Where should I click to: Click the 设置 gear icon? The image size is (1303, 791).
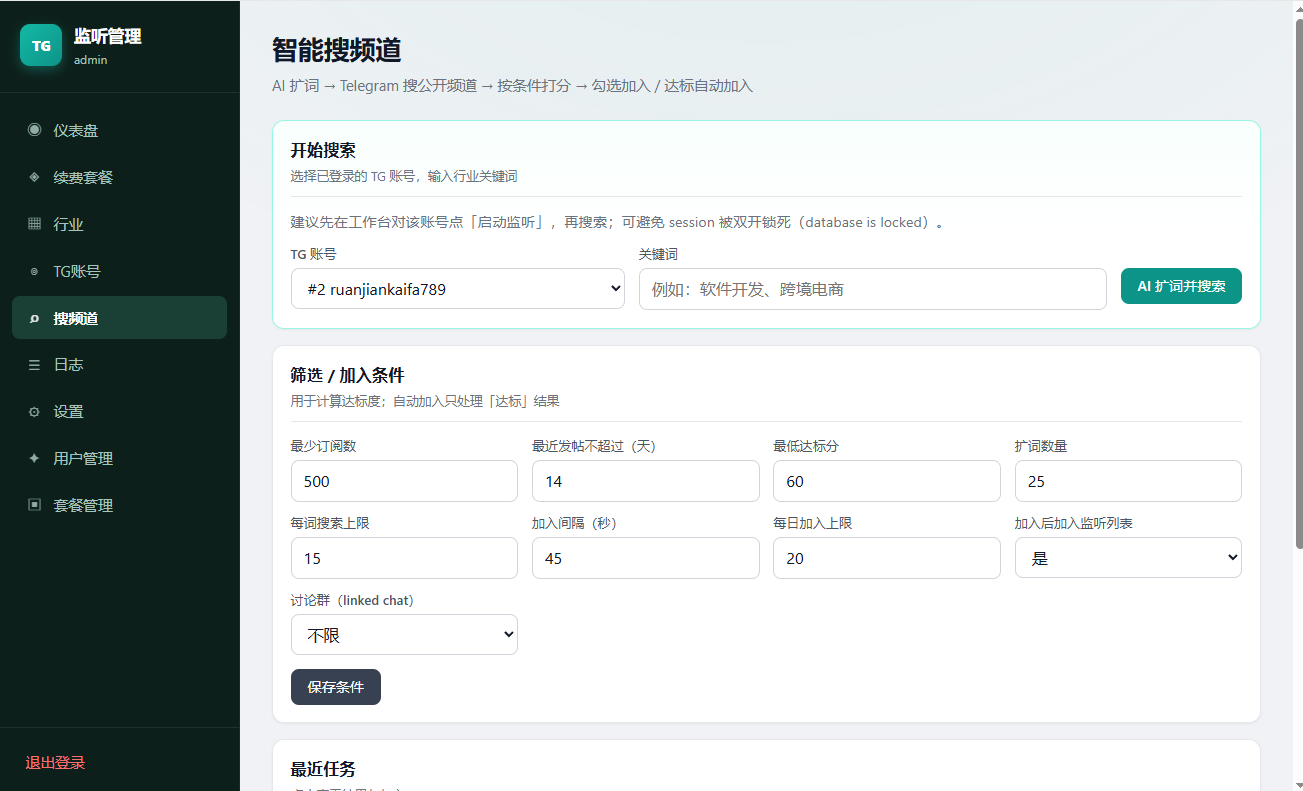click(x=35, y=412)
